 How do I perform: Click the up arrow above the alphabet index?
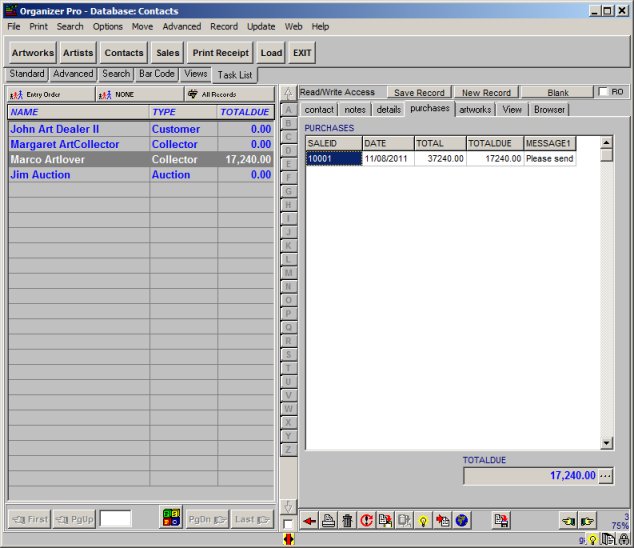click(288, 93)
